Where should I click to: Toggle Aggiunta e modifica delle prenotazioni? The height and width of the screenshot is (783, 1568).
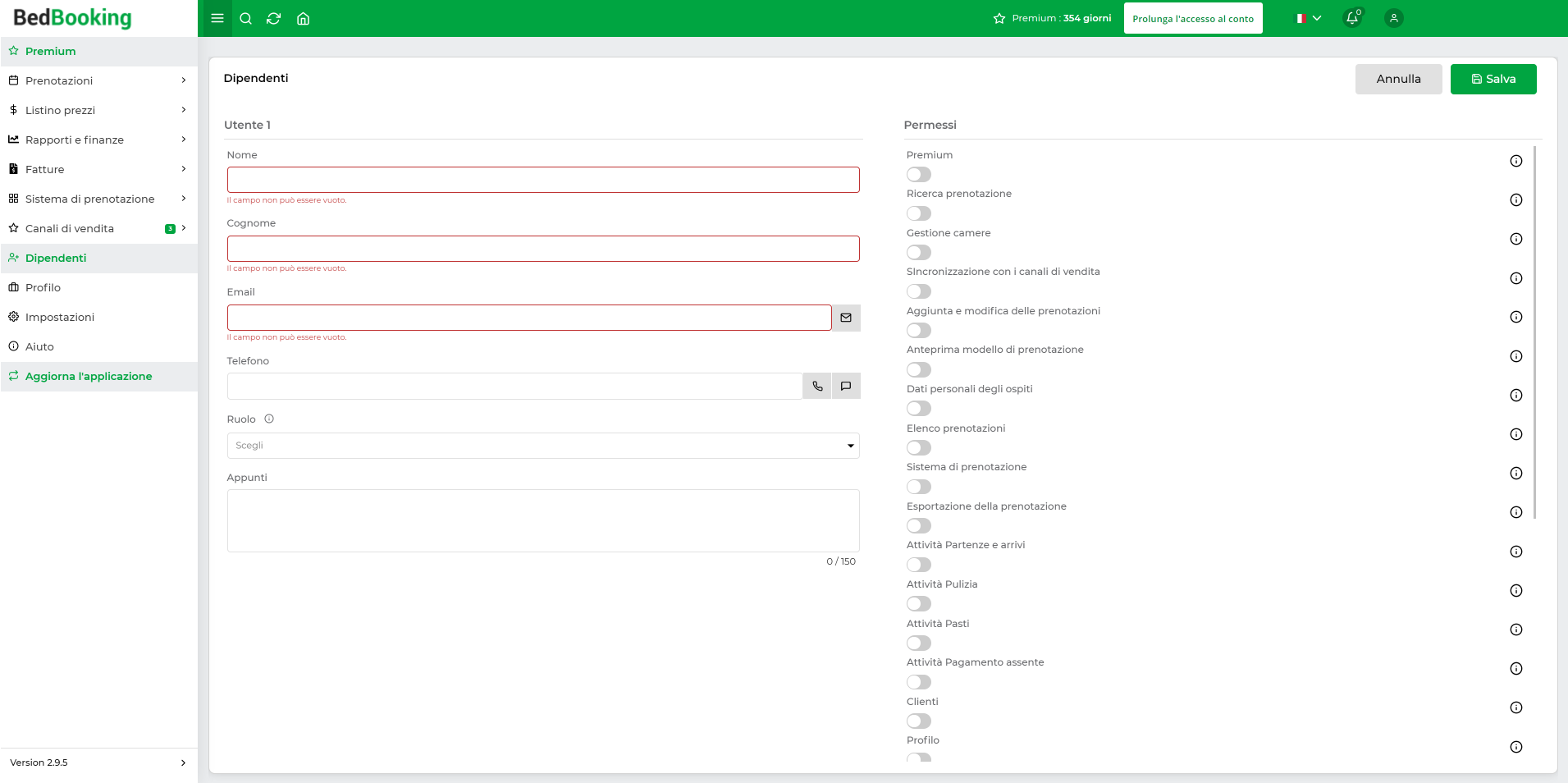click(919, 330)
